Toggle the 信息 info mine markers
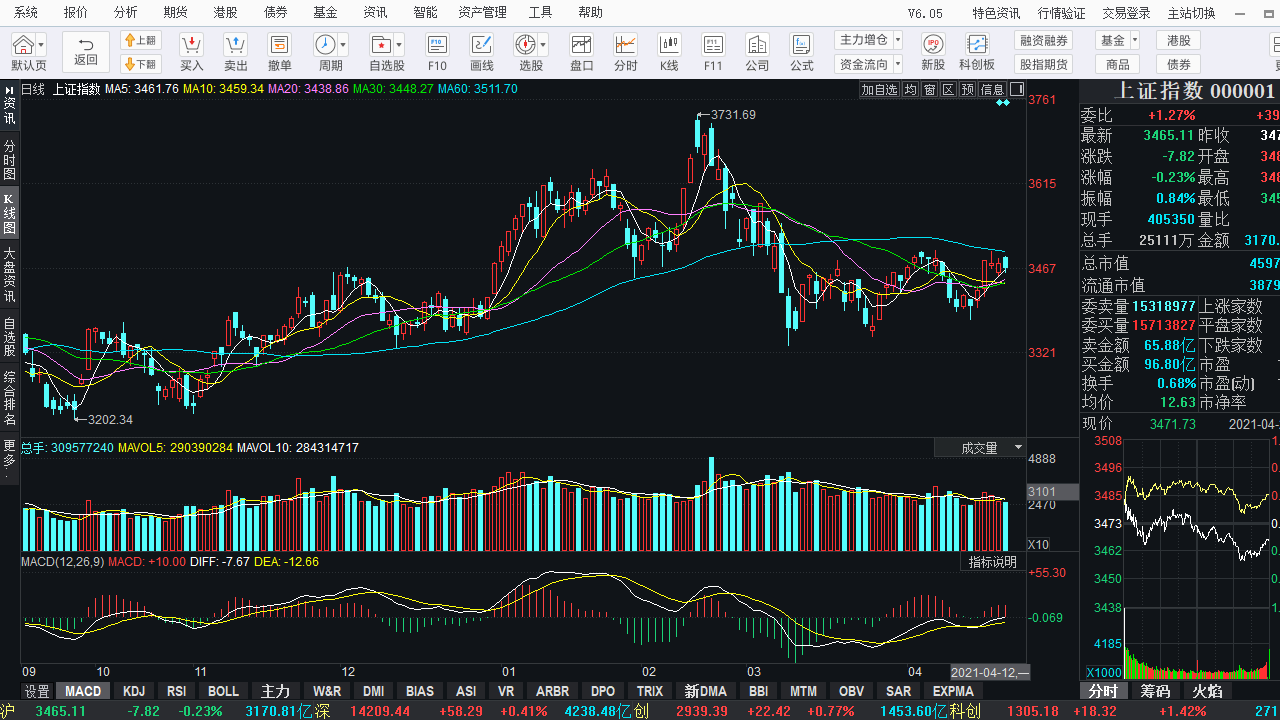This screenshot has width=1280, height=720. 991,89
